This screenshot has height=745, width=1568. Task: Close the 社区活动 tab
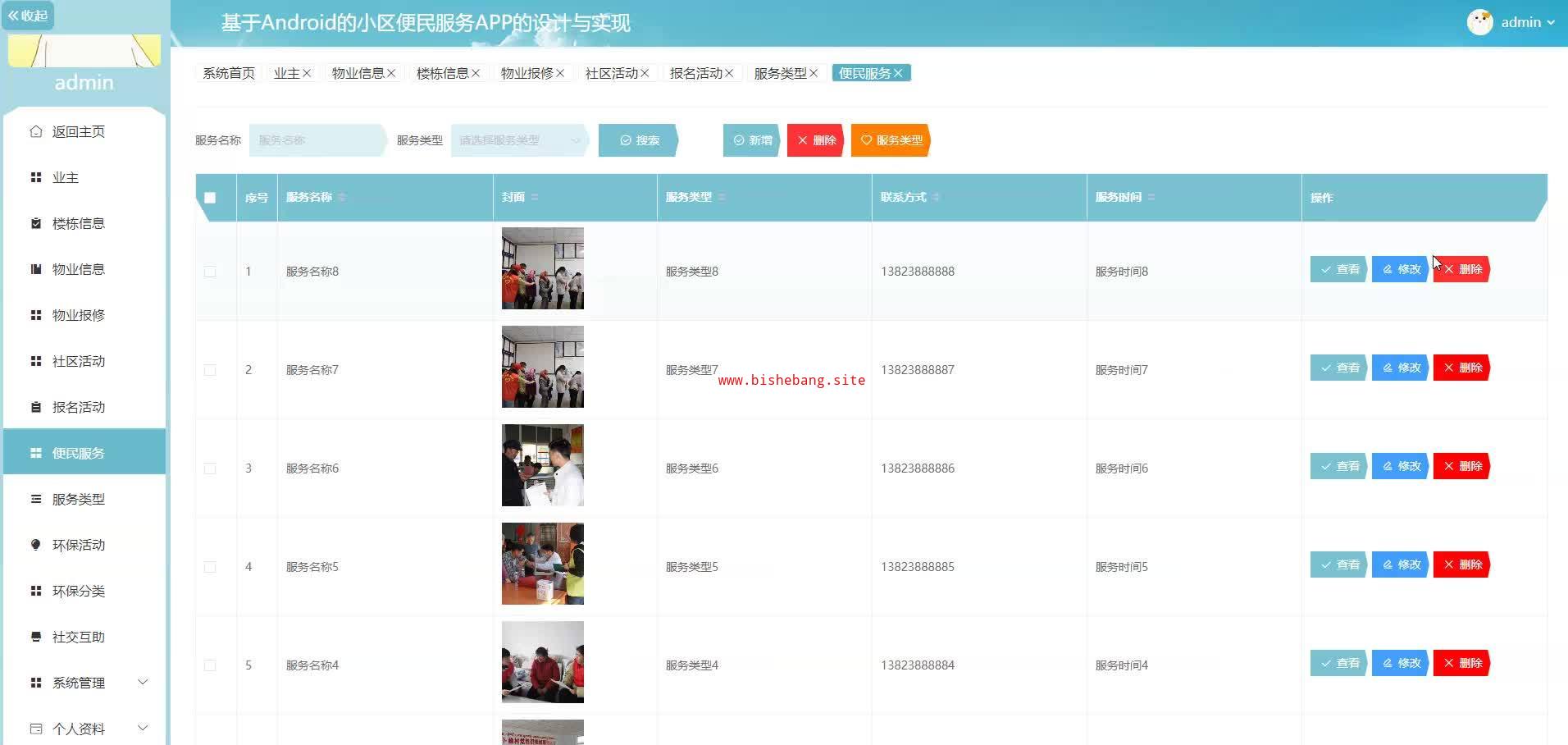[645, 73]
